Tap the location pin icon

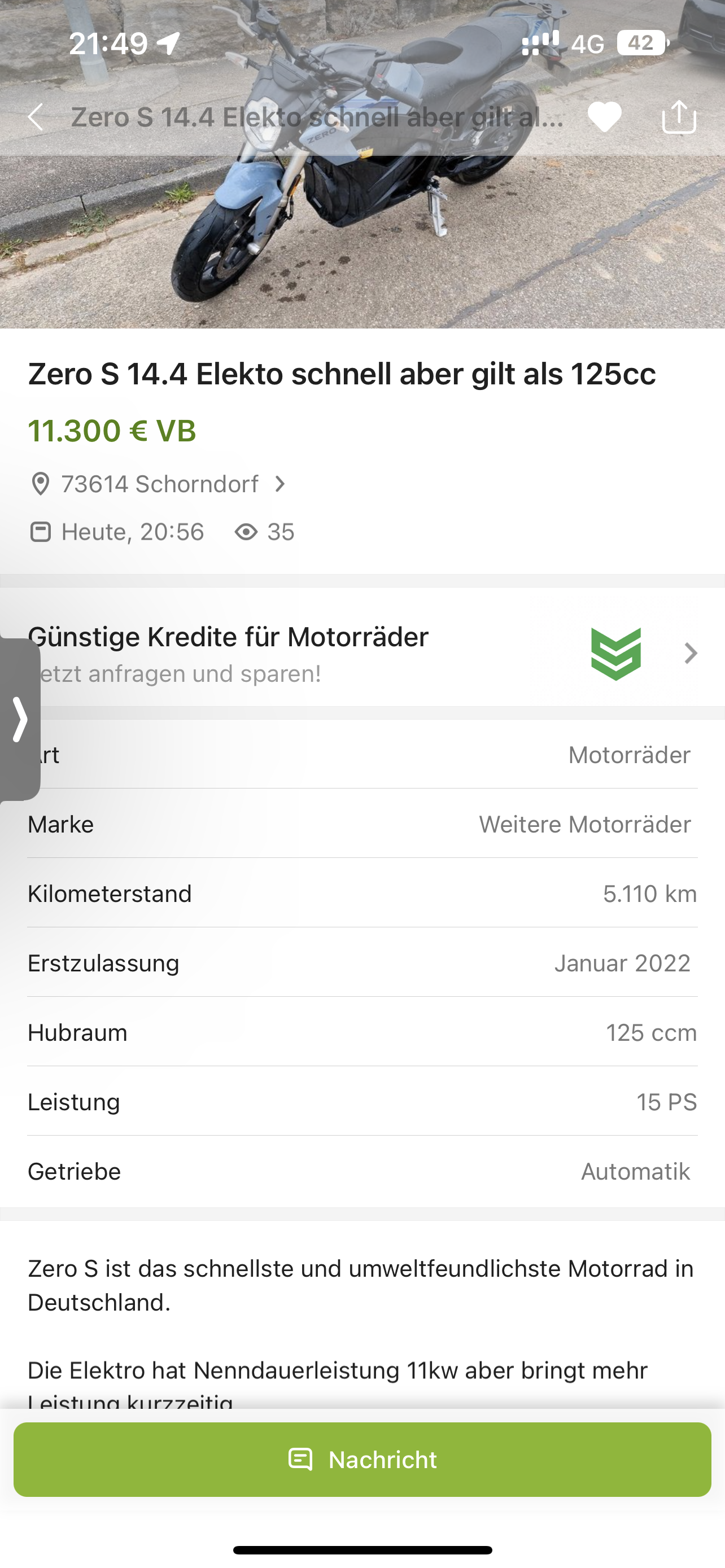click(40, 484)
